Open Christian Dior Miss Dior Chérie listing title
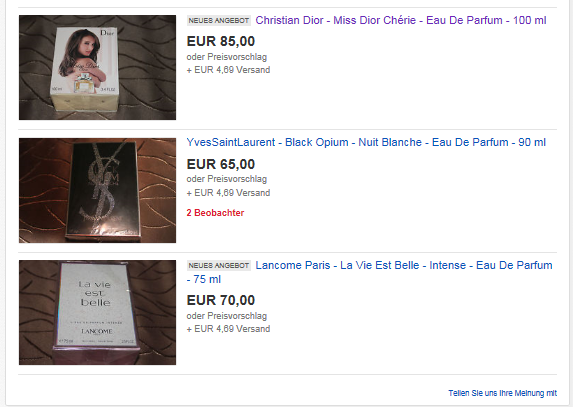This screenshot has height=407, width=573. coord(401,20)
